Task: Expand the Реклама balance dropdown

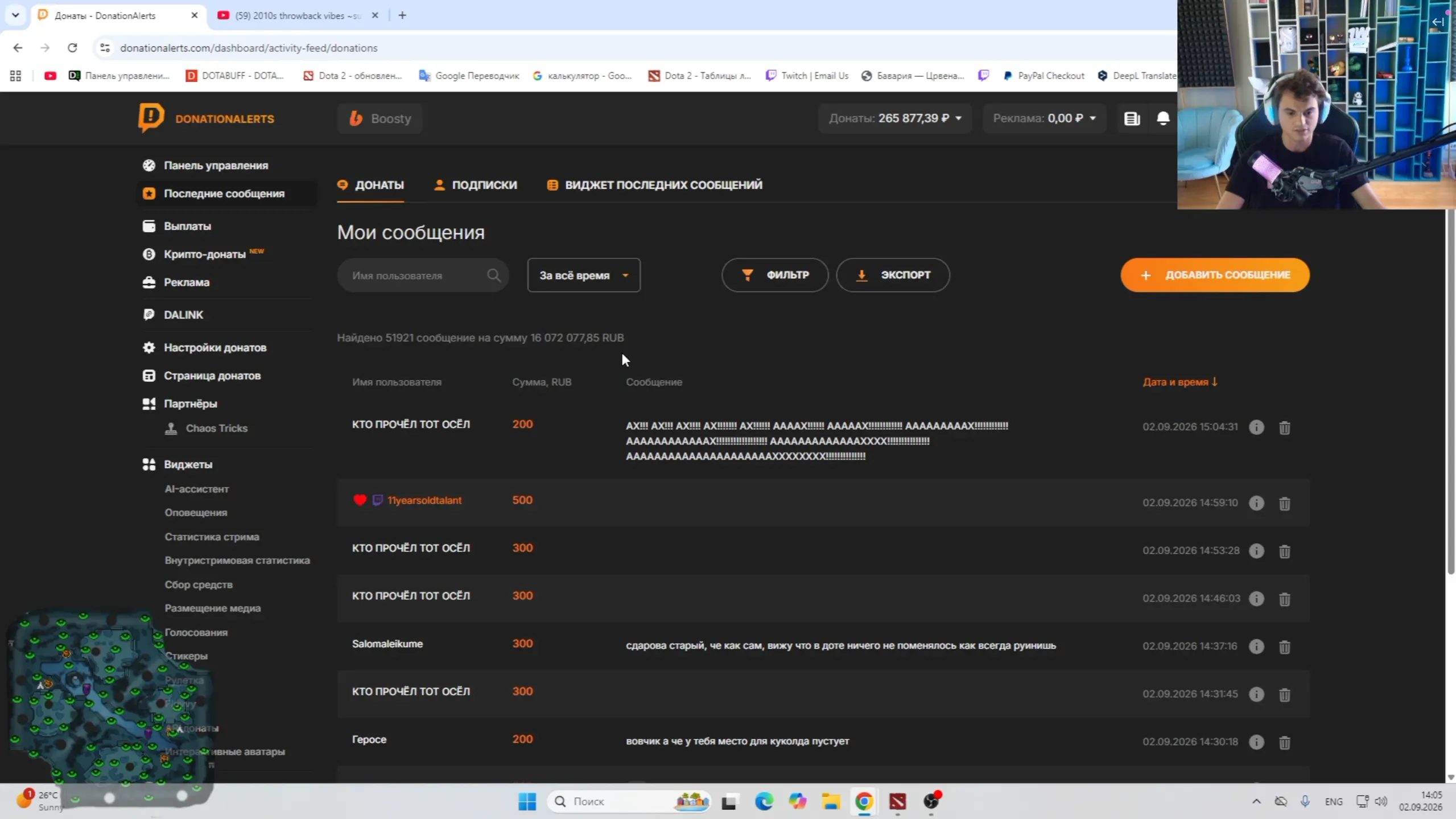Action: pyautogui.click(x=1044, y=118)
